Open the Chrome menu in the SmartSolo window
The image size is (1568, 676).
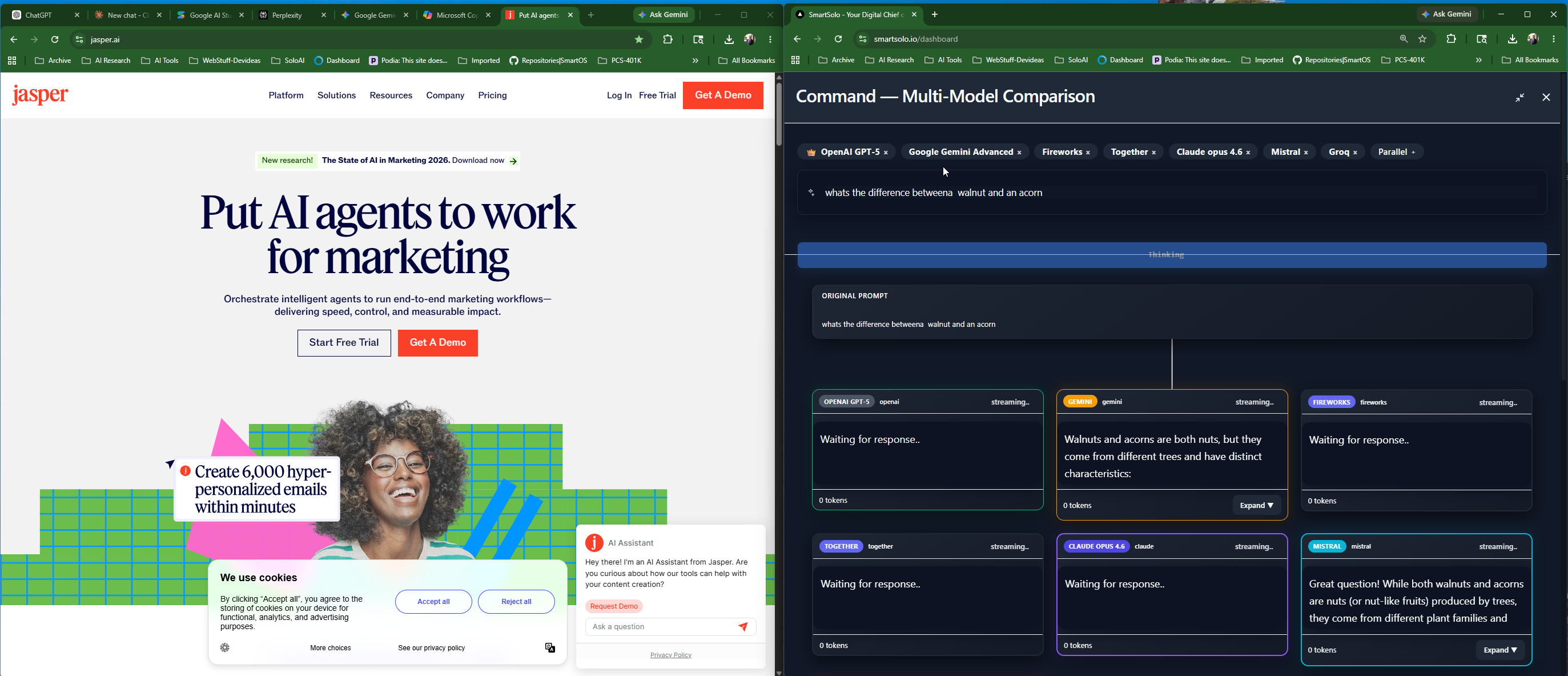pyautogui.click(x=1554, y=39)
